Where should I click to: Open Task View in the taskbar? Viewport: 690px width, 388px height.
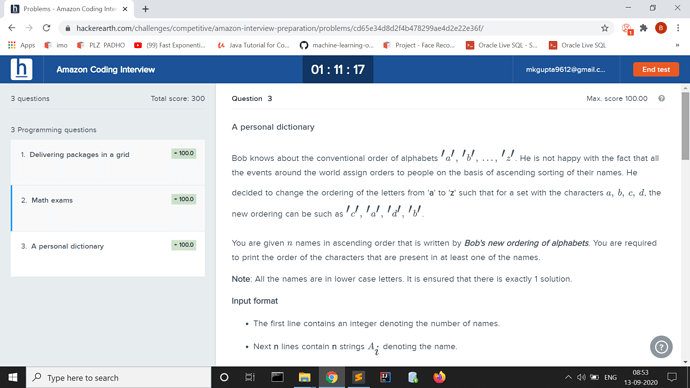[x=250, y=377]
